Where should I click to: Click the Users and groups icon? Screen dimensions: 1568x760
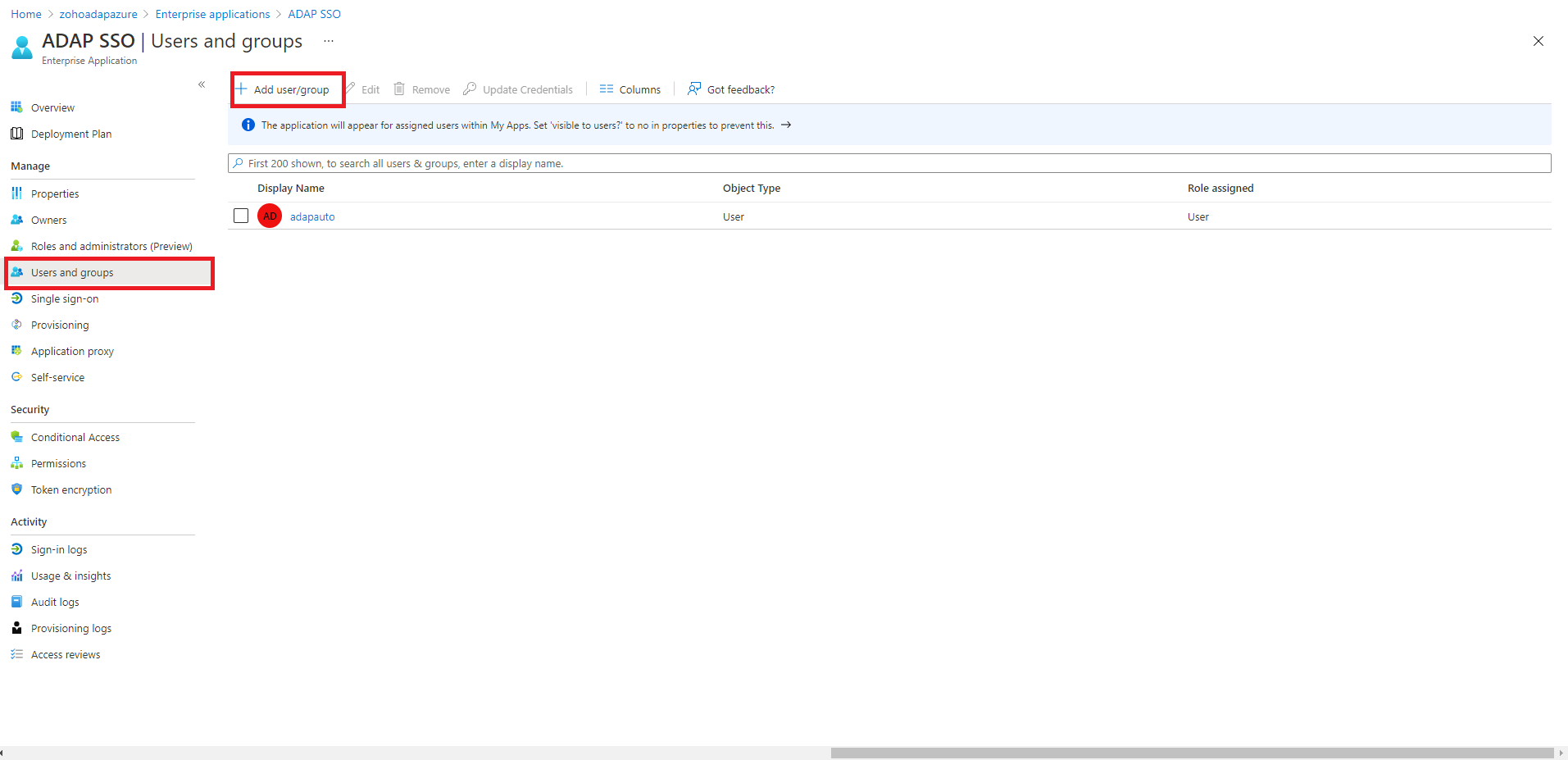[x=16, y=272]
